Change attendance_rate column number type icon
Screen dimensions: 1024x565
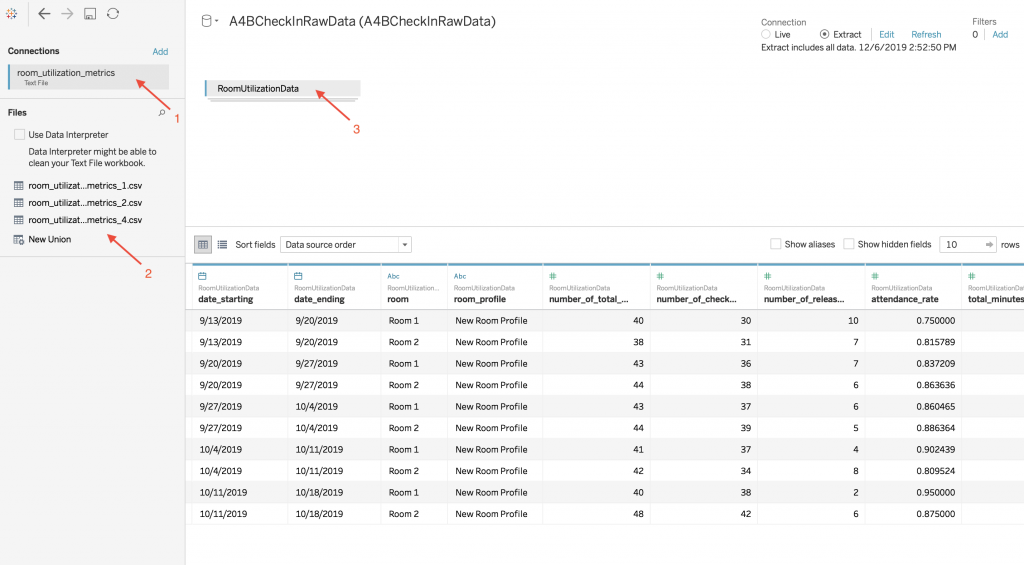pyautogui.click(x=875, y=276)
